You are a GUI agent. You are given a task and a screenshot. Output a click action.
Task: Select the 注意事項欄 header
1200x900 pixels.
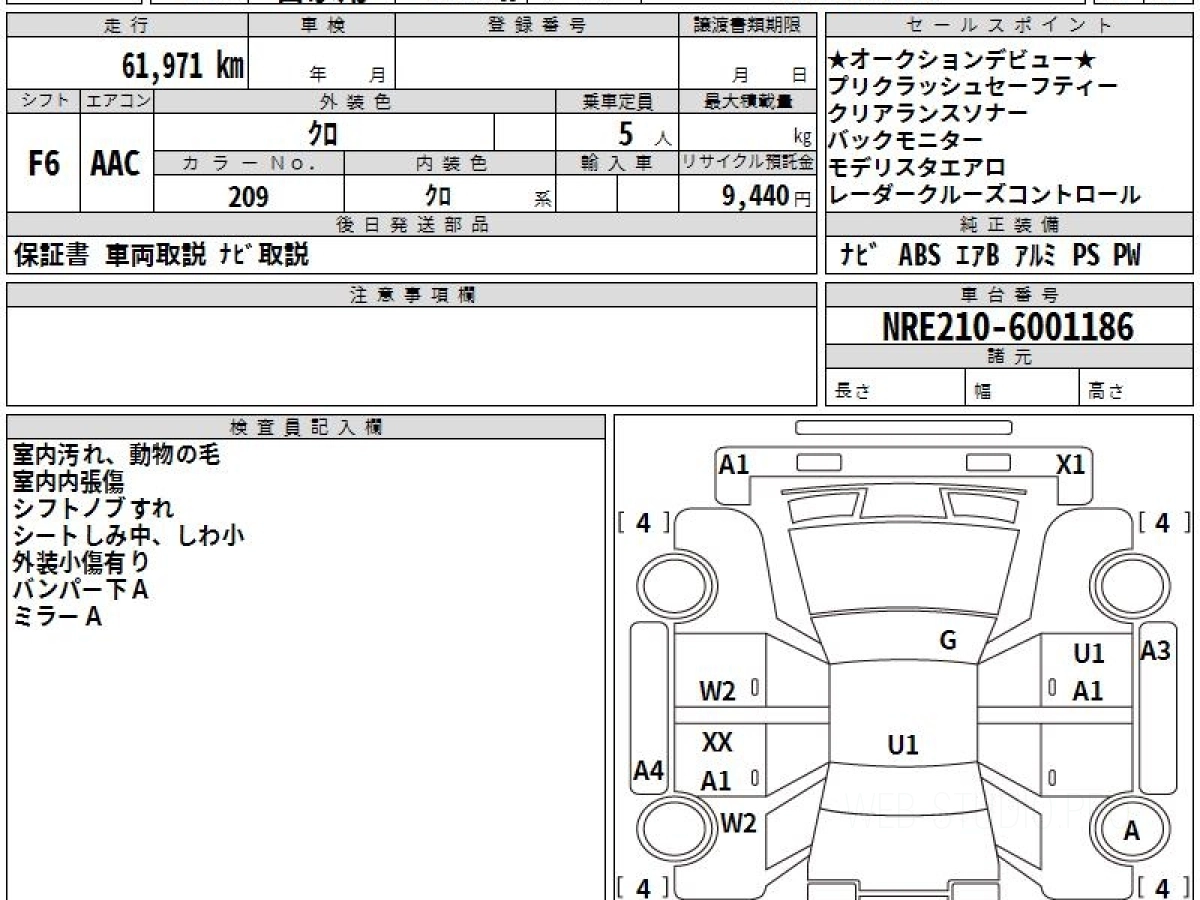tap(412, 295)
